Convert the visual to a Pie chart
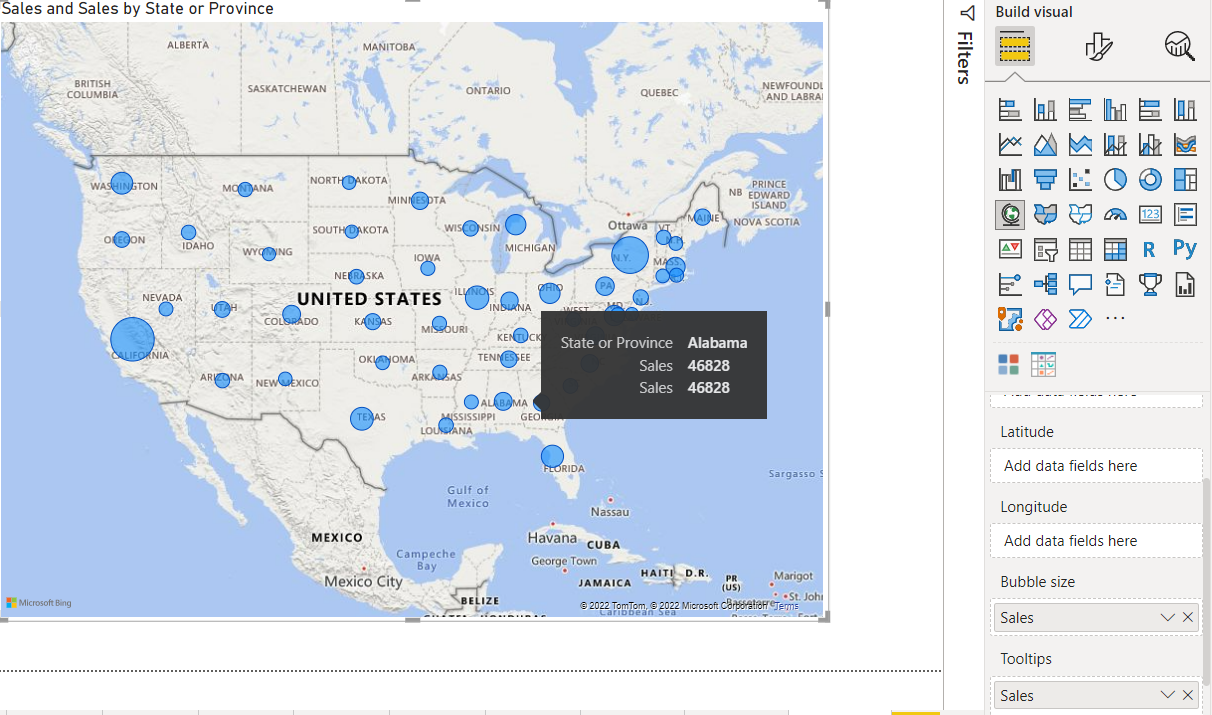The image size is (1212, 715). click(1115, 180)
